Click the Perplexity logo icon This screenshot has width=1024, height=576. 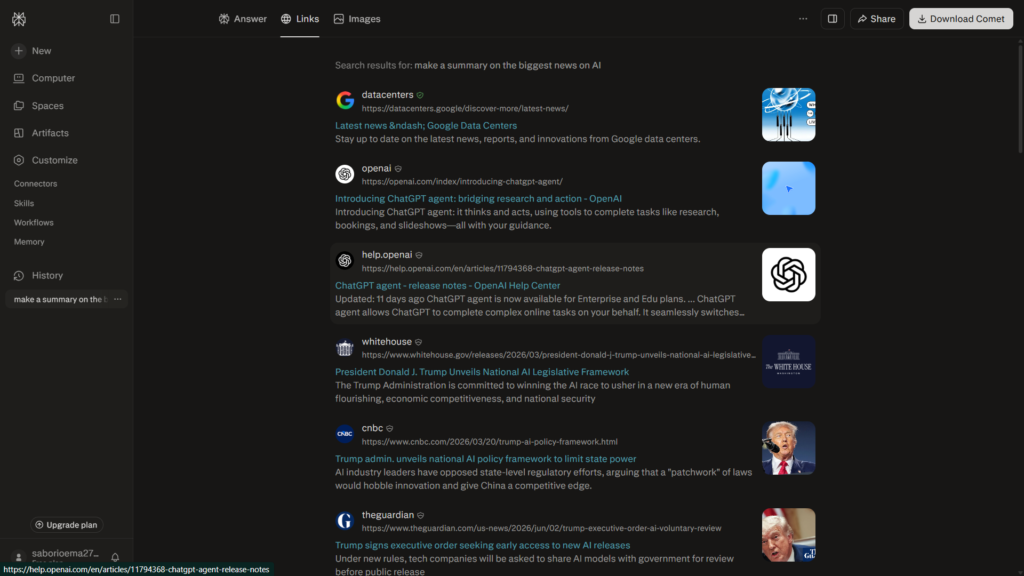click(x=19, y=19)
